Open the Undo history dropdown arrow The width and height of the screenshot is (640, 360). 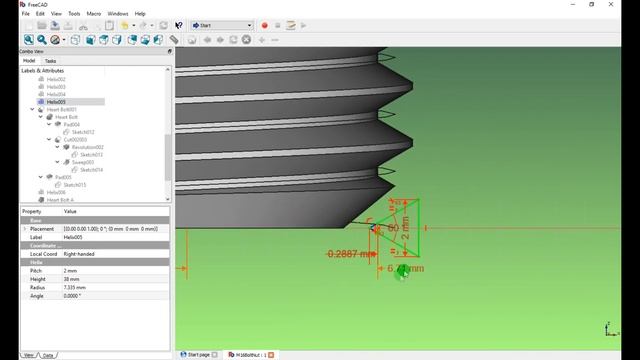(x=134, y=26)
